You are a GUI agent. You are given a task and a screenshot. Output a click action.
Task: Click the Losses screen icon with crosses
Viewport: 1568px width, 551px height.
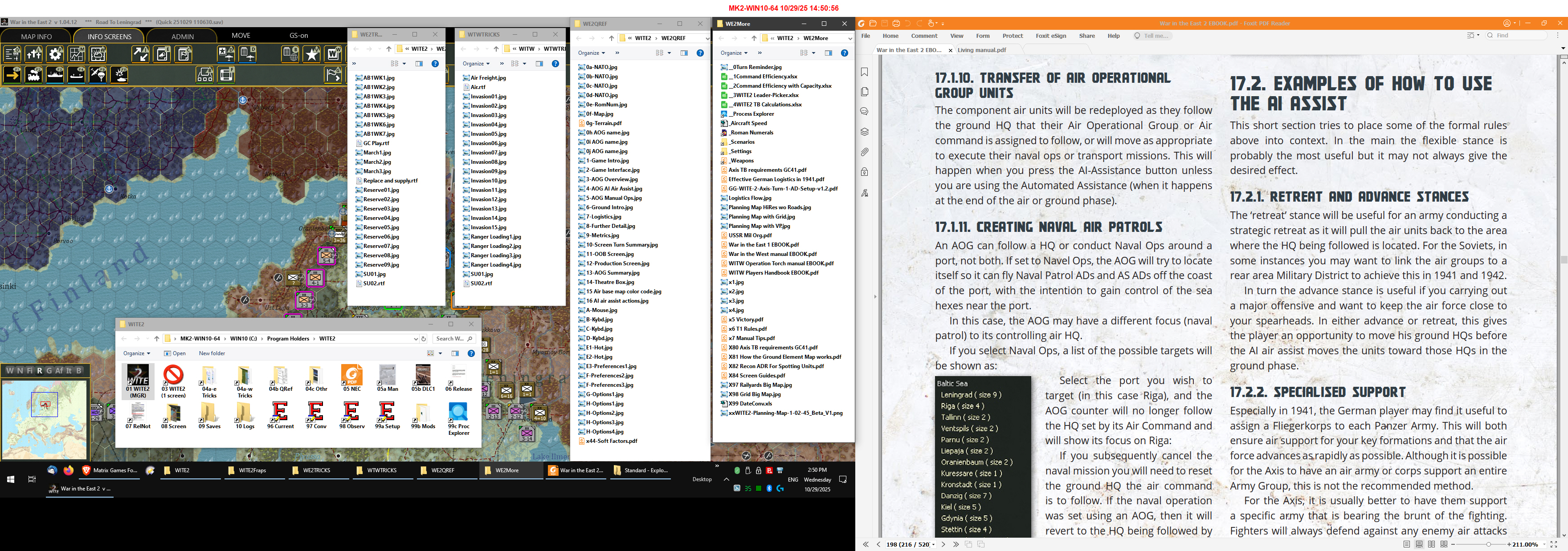pos(33,55)
